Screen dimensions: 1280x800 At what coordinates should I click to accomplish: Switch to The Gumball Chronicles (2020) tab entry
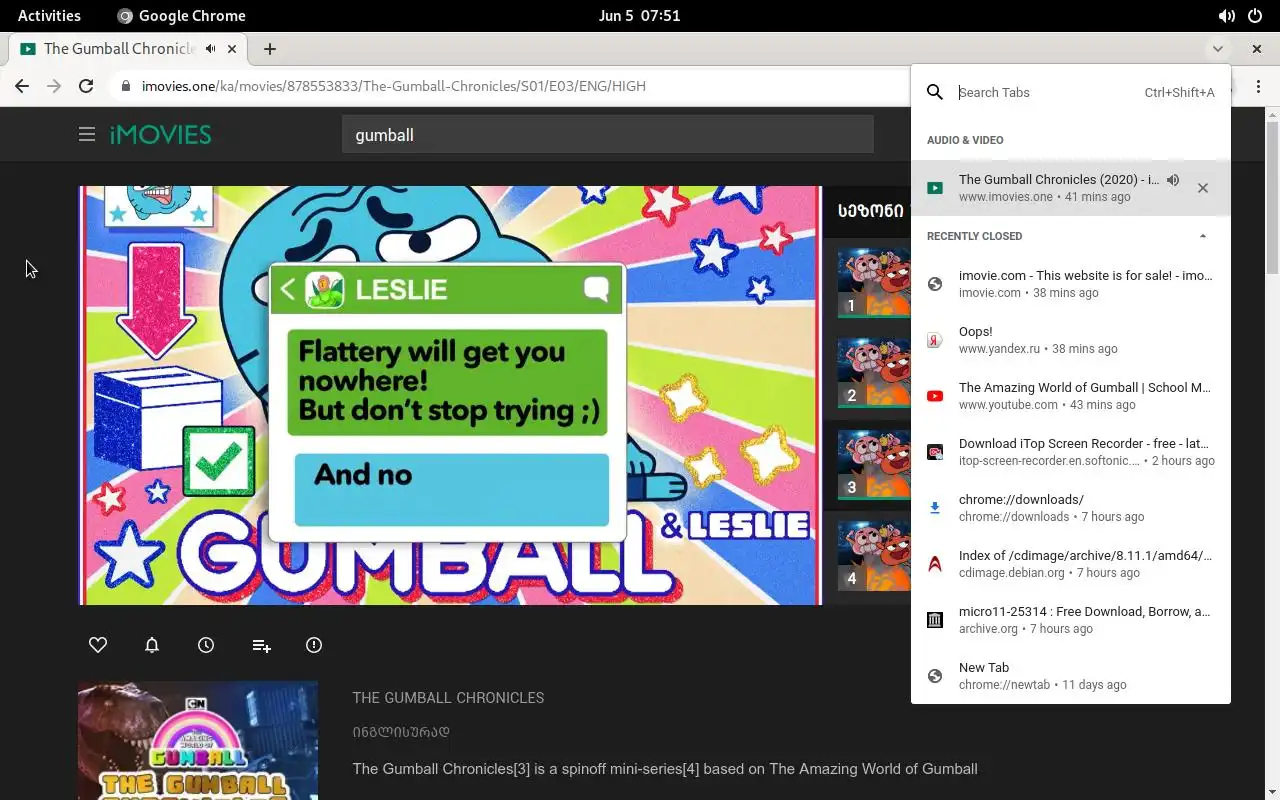pyautogui.click(x=1071, y=188)
